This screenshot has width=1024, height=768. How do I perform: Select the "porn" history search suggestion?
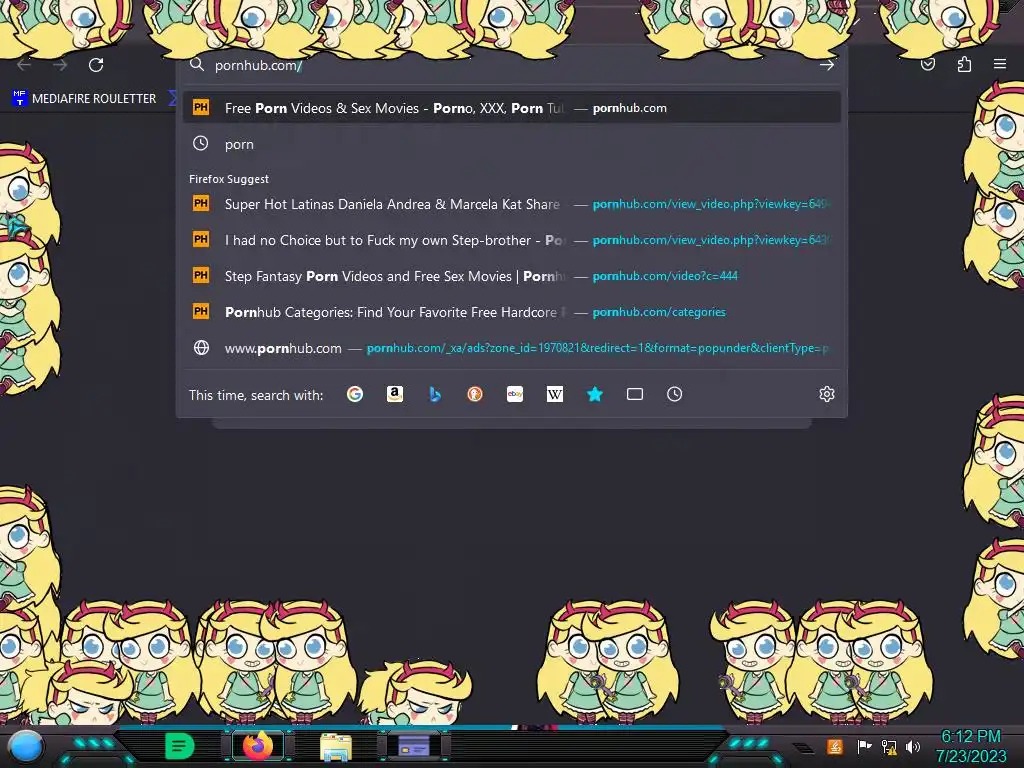(511, 144)
